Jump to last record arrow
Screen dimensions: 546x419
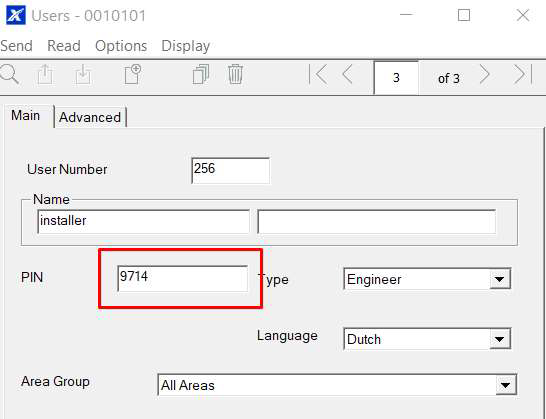[523, 74]
